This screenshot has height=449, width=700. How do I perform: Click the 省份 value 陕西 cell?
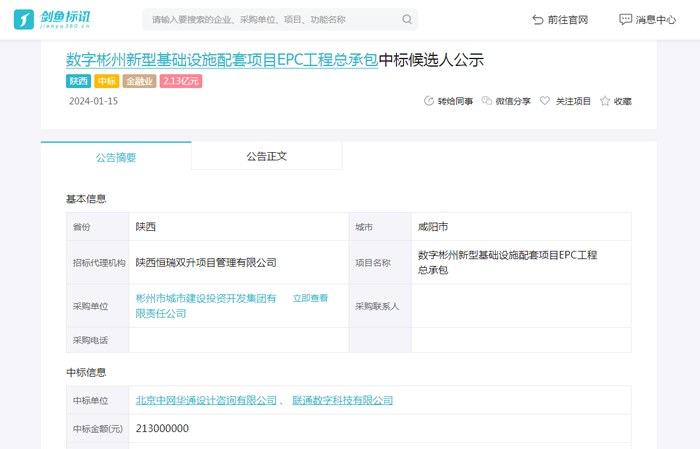pos(239,227)
